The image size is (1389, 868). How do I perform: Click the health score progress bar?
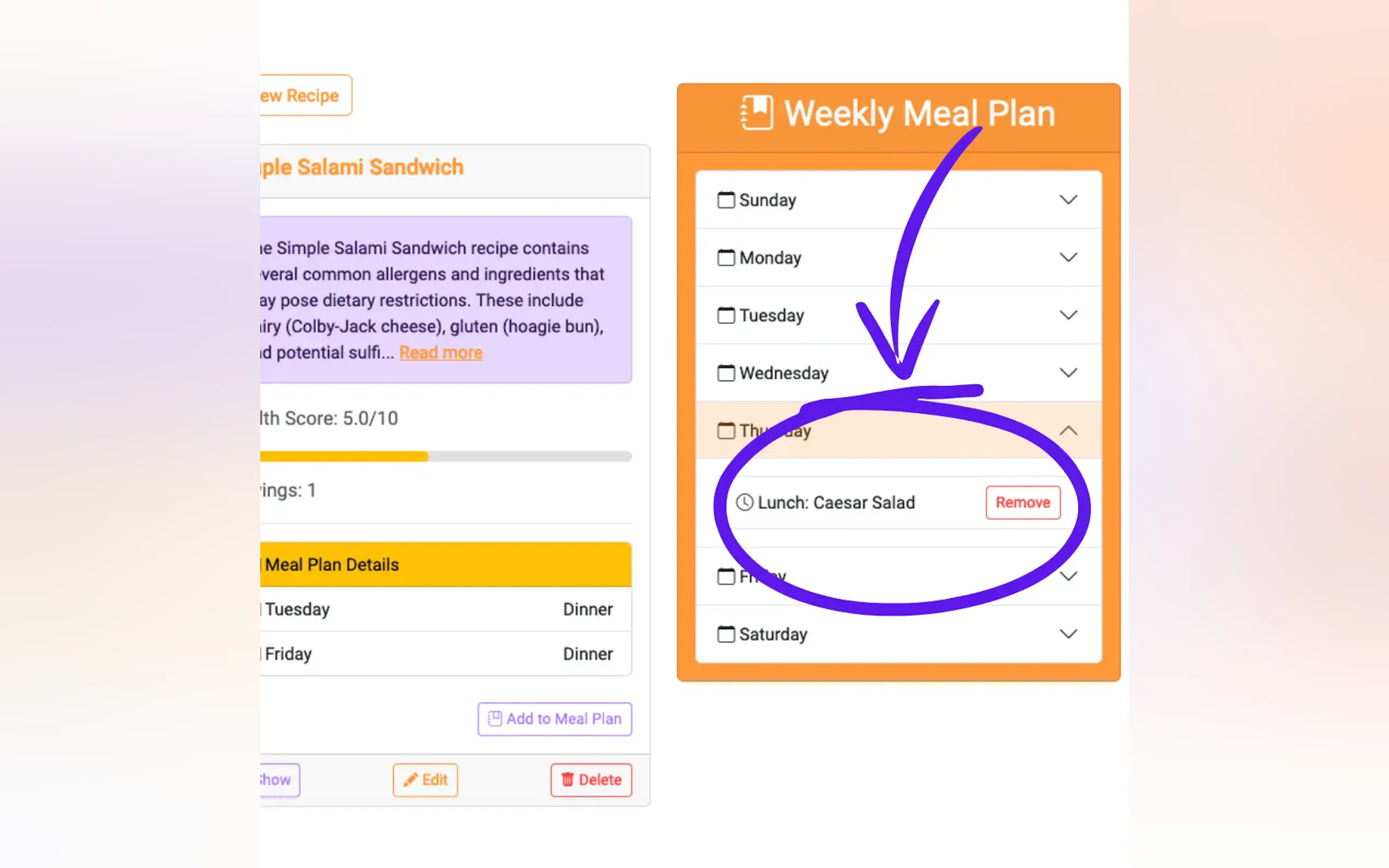tap(446, 456)
